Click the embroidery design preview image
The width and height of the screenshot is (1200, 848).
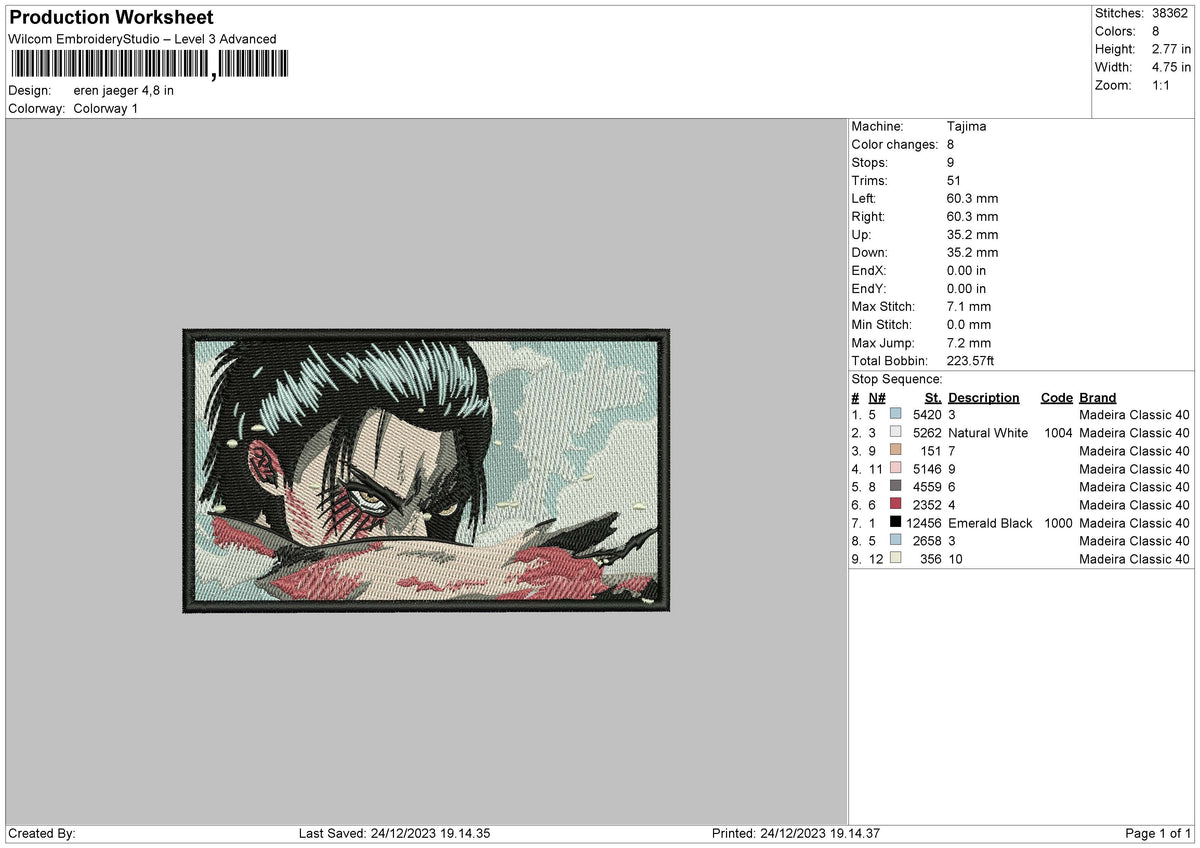pos(426,470)
